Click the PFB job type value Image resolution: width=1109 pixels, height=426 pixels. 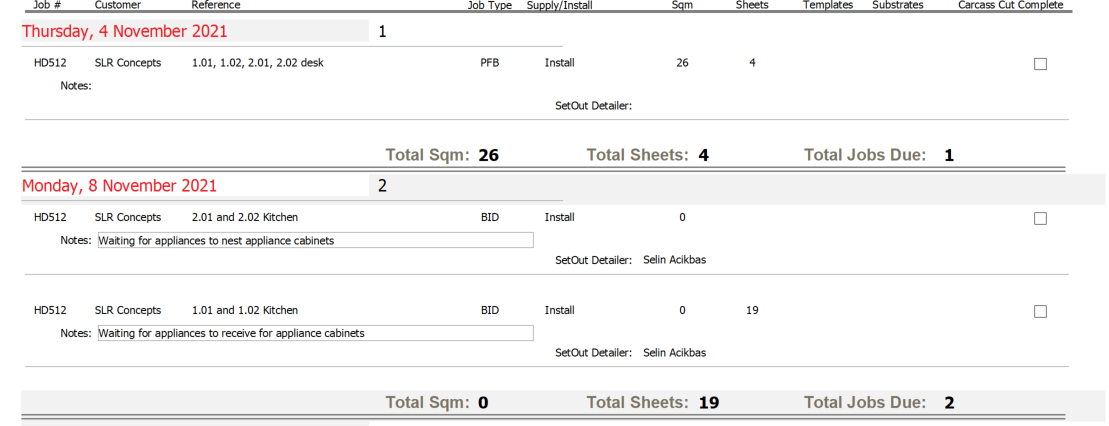tap(489, 63)
